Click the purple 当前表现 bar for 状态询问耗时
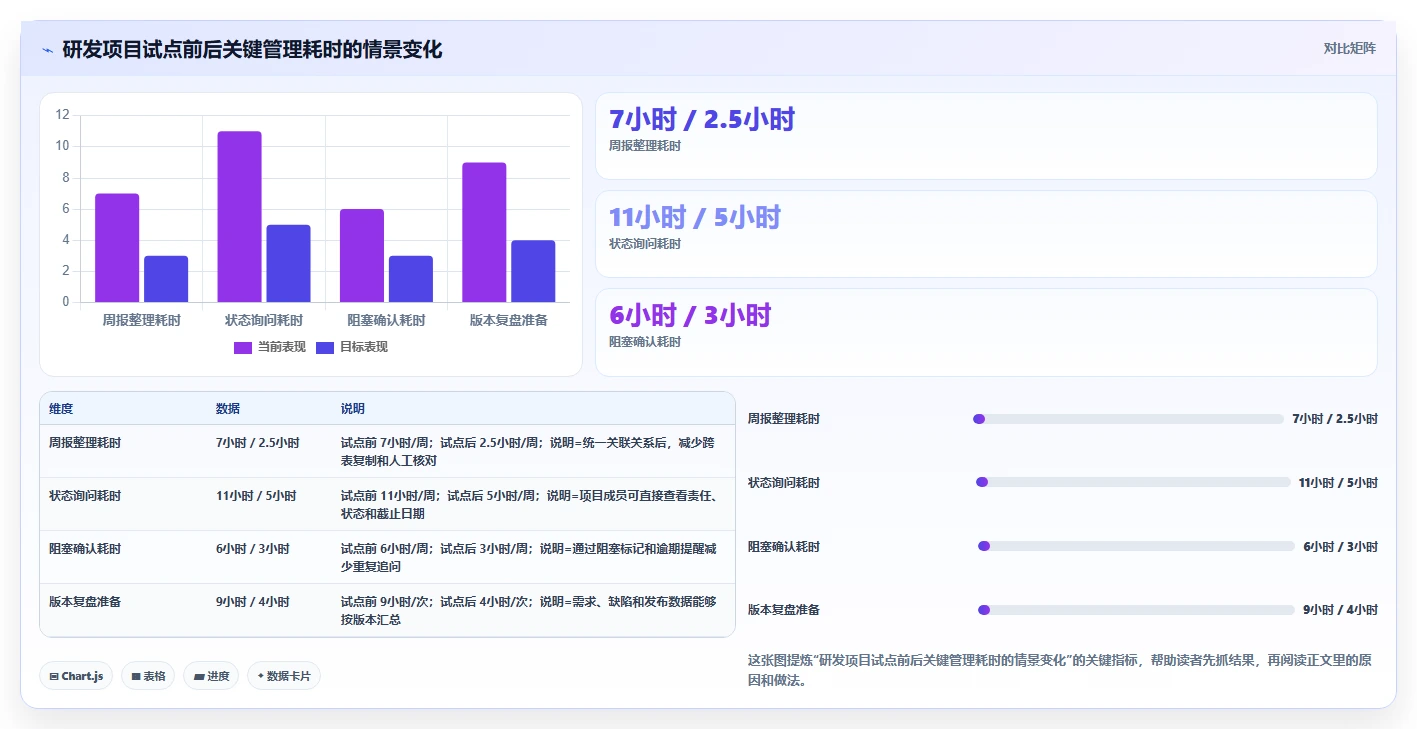Viewport: 1417px width, 729px height. point(239,216)
